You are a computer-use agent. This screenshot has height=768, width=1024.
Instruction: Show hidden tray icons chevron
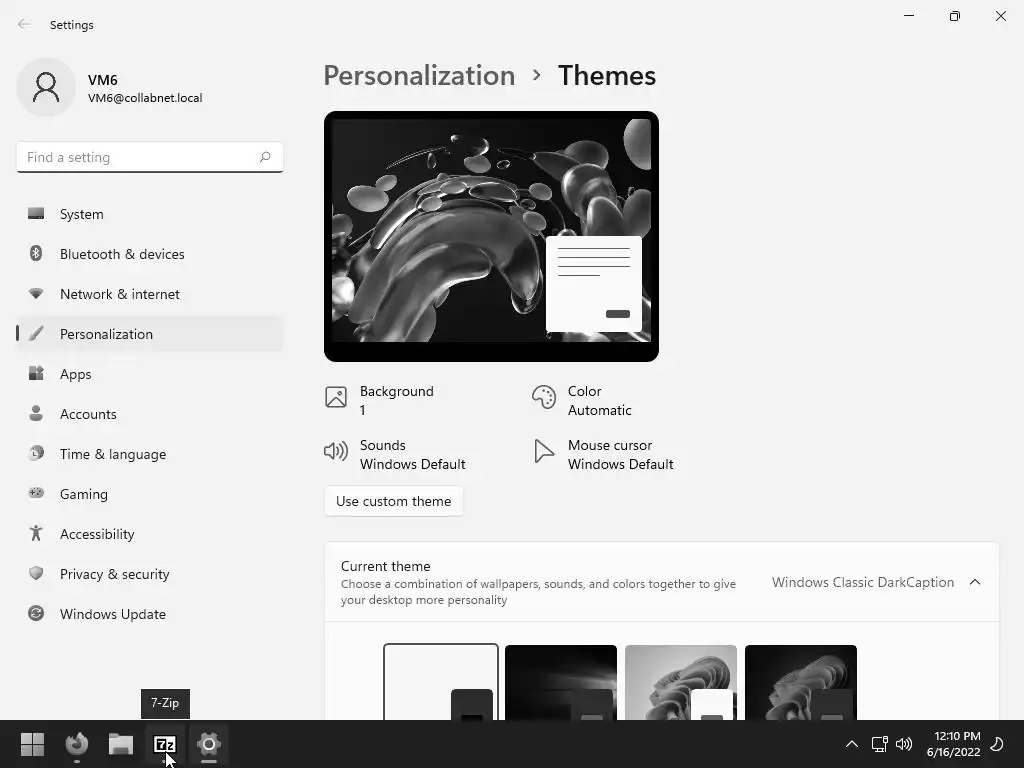(852, 744)
